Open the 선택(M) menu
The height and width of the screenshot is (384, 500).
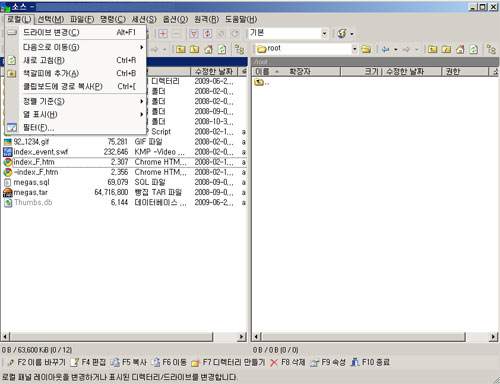click(x=50, y=19)
